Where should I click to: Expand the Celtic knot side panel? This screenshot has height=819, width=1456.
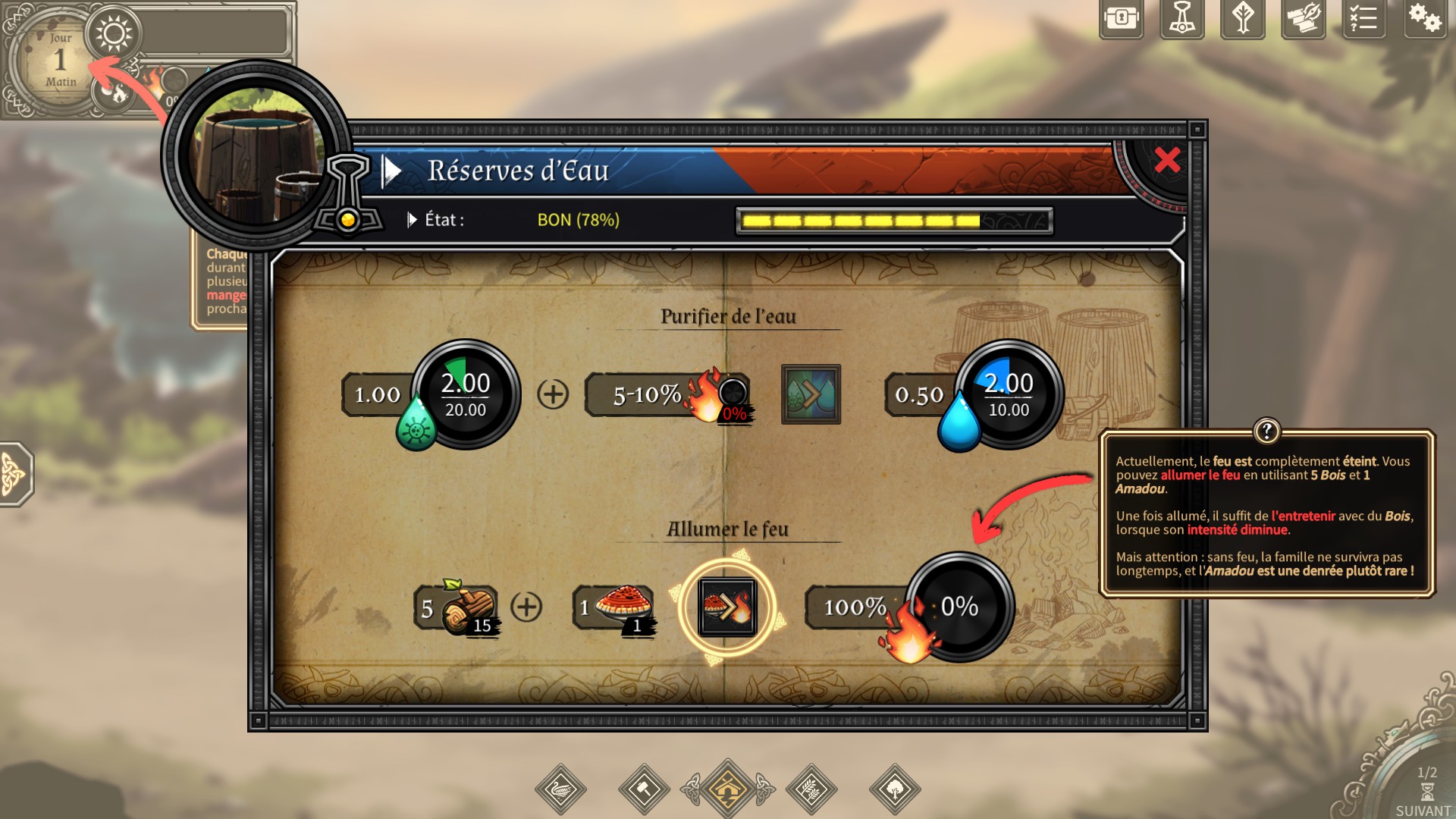coord(15,474)
